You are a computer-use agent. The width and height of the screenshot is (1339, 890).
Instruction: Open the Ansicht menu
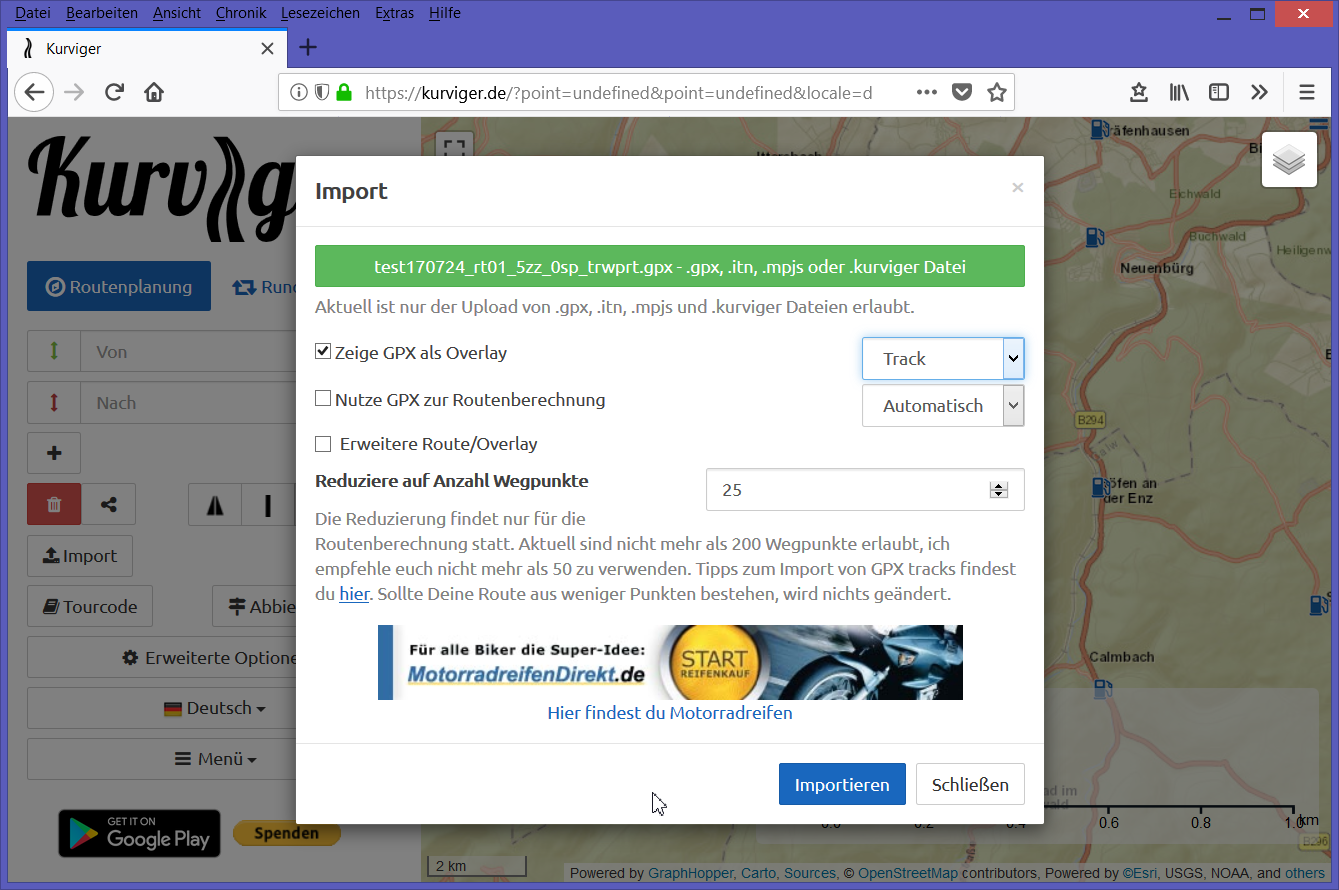[x=177, y=13]
